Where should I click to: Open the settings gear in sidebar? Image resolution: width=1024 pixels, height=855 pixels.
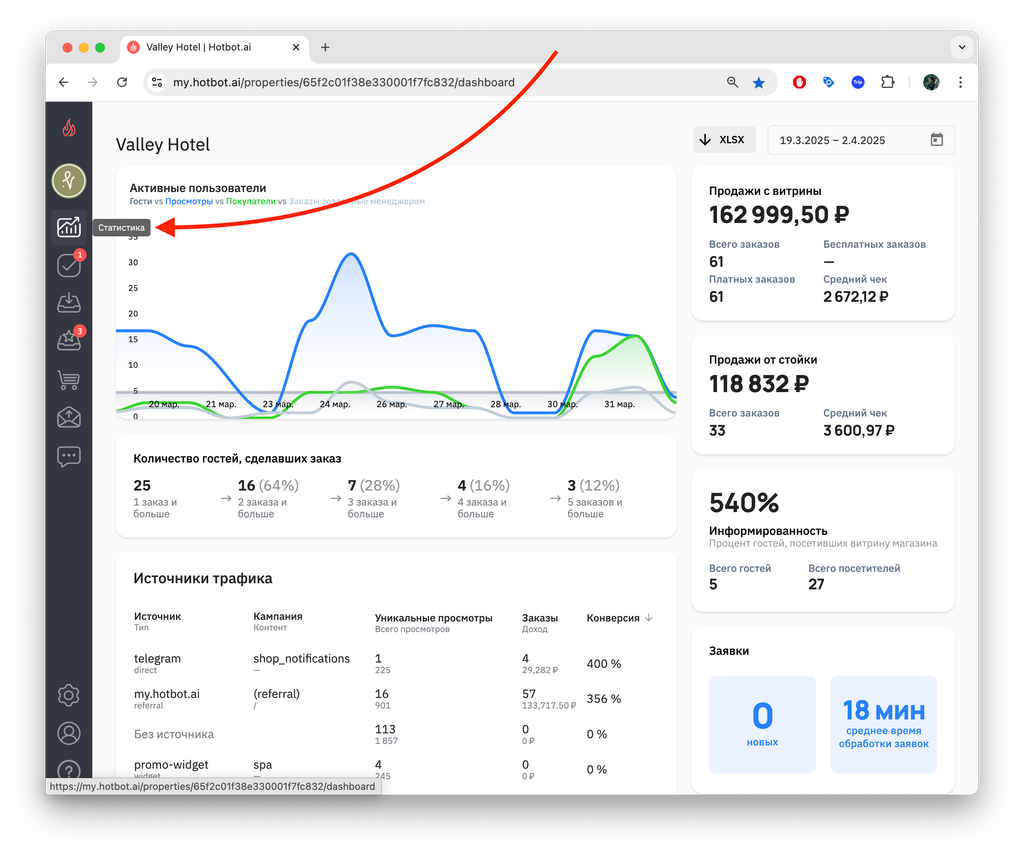[69, 695]
